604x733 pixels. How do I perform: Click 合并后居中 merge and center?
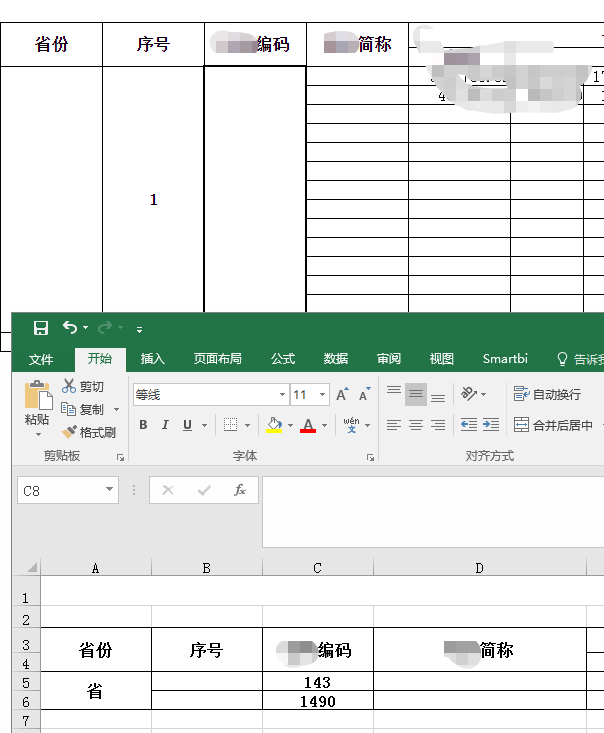(553, 425)
